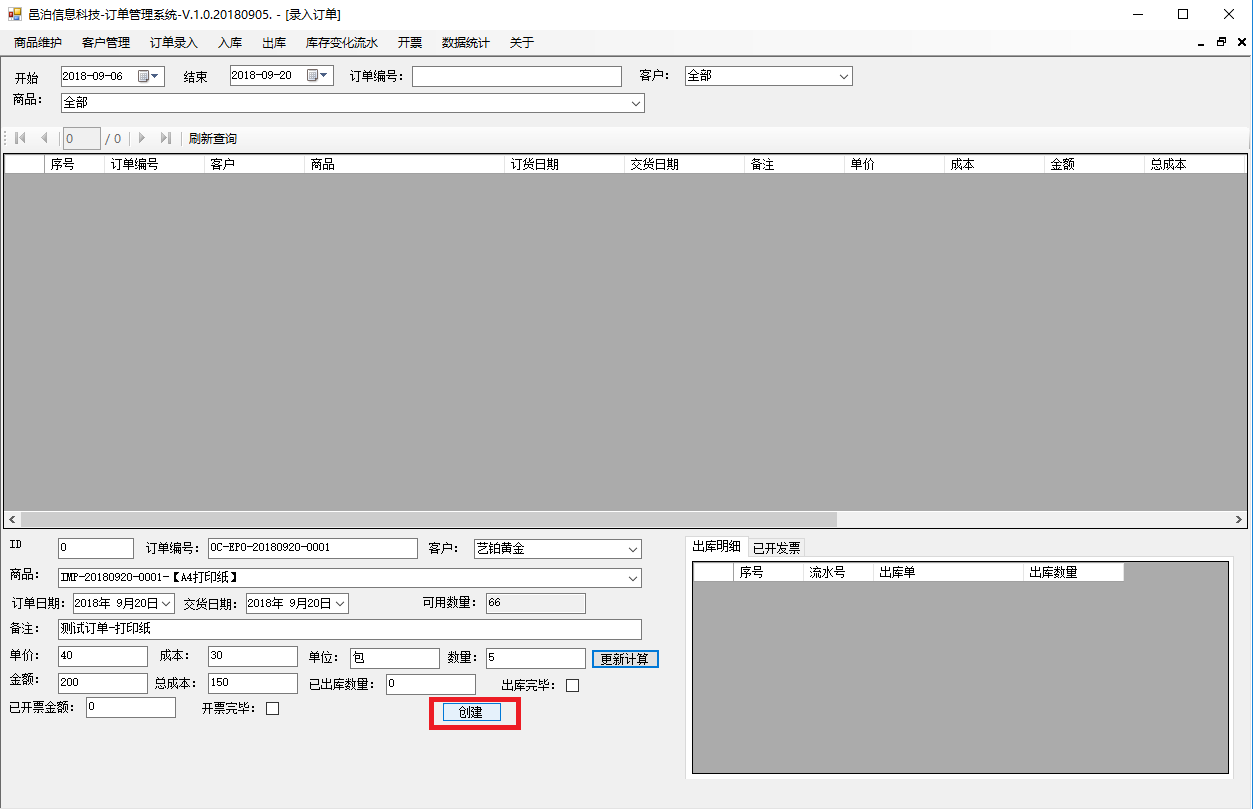The image size is (1253, 809).
Task: Go to previous record arrow icon
Action: (x=43, y=138)
